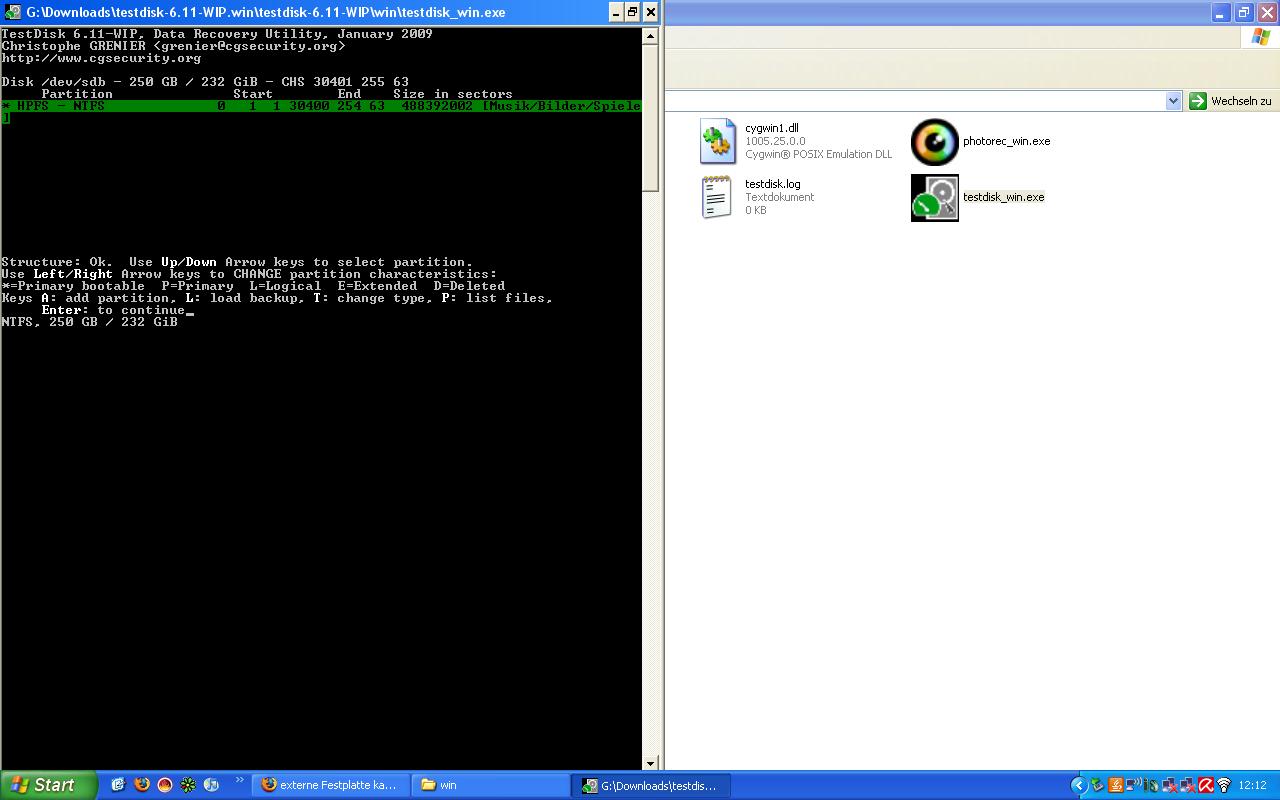Click the Wechseln zu button
The width and height of the screenshot is (1280, 800).
click(x=1230, y=101)
